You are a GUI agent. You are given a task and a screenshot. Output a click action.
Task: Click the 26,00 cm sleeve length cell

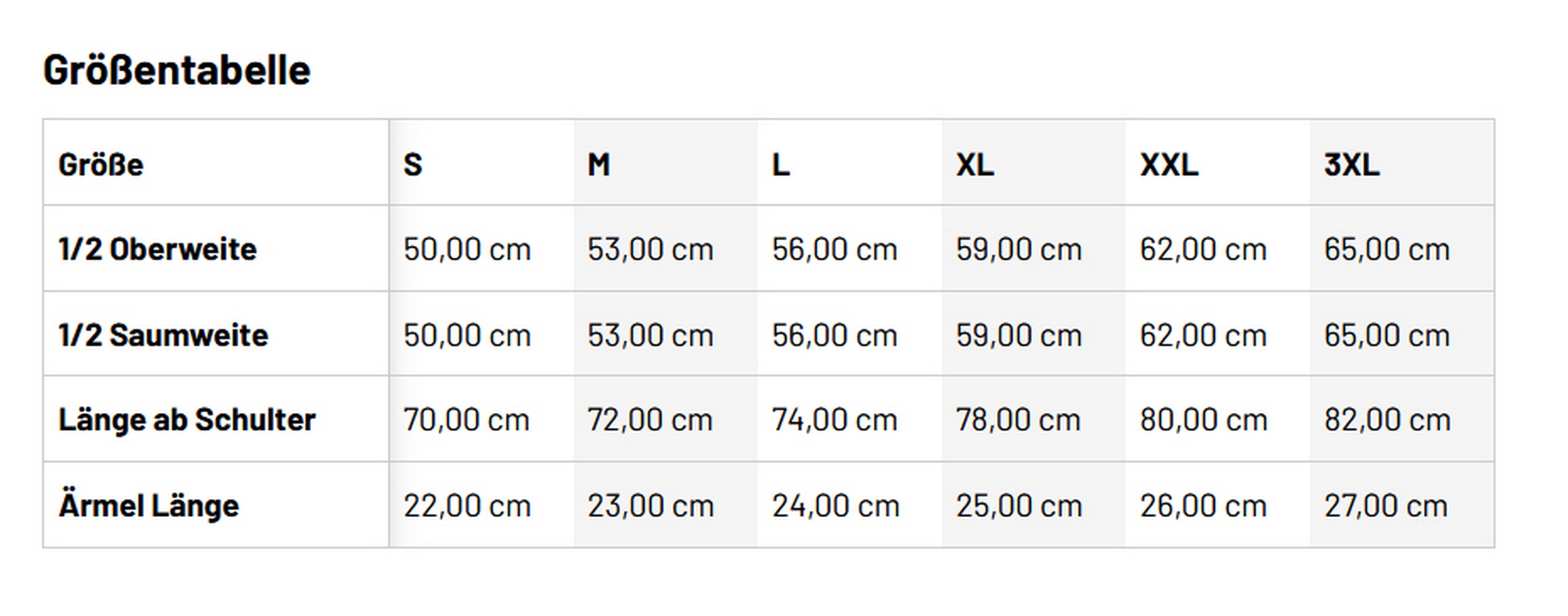coord(1203,506)
